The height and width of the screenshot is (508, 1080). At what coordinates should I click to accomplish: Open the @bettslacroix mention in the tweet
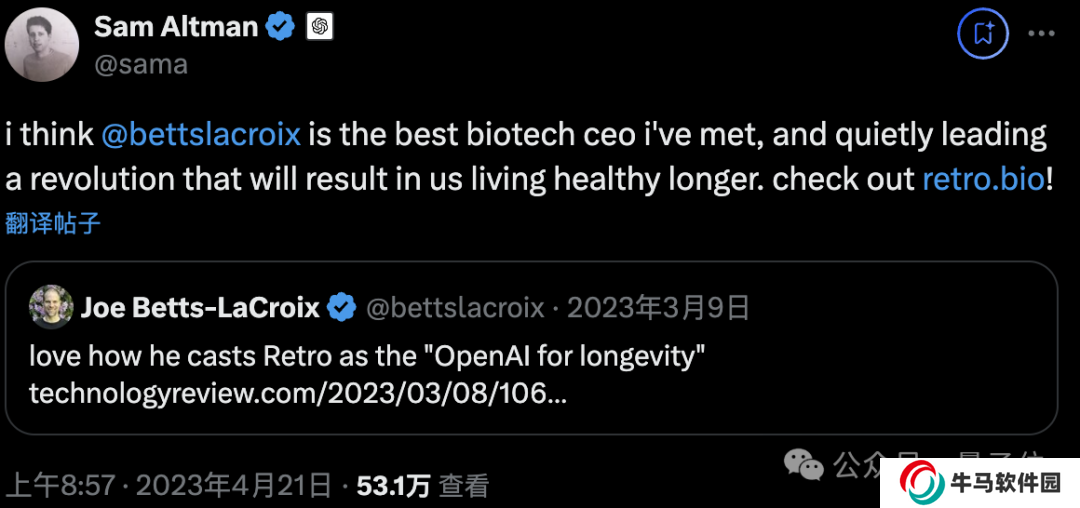pyautogui.click(x=201, y=135)
